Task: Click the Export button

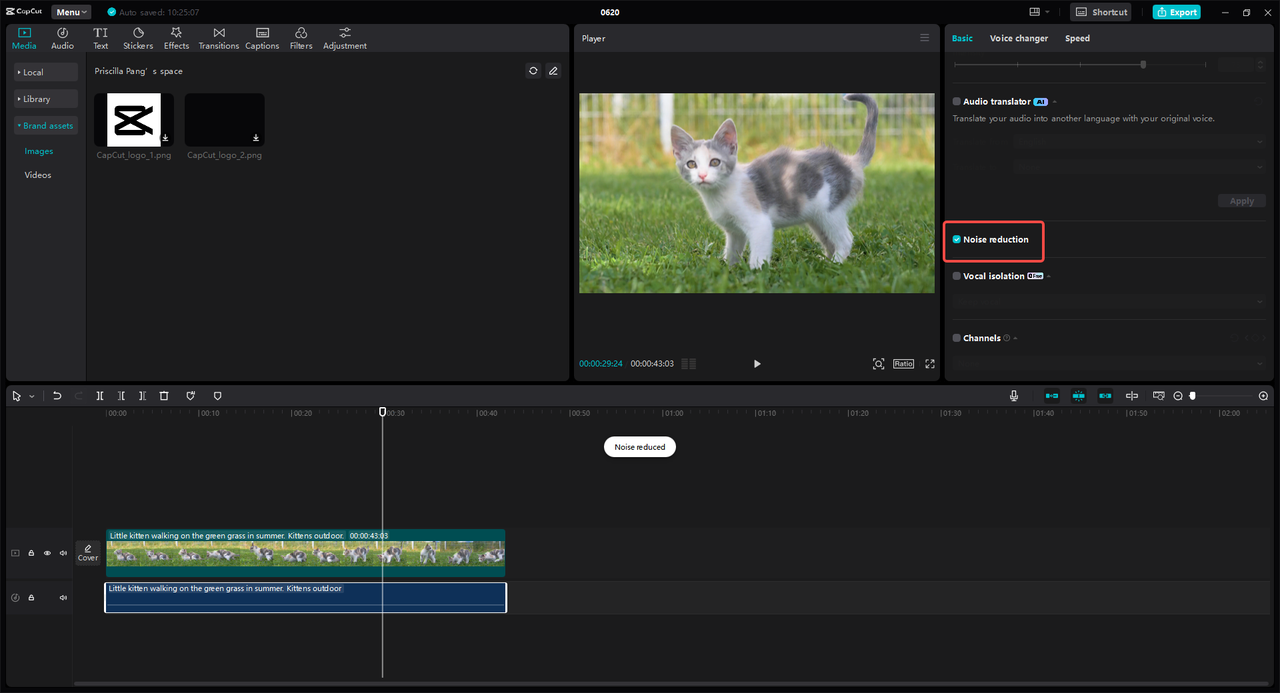Action: [x=1176, y=12]
